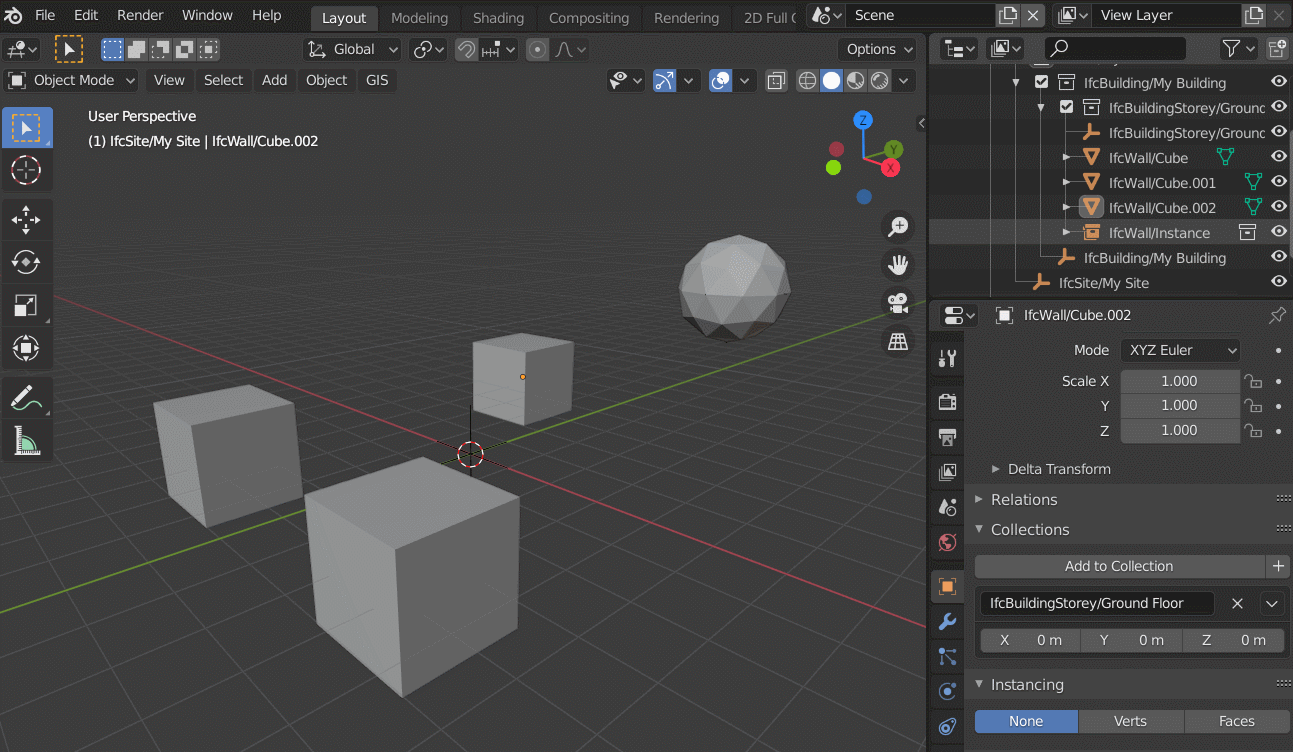
Task: Open the Object Mode dropdown
Action: [x=70, y=80]
